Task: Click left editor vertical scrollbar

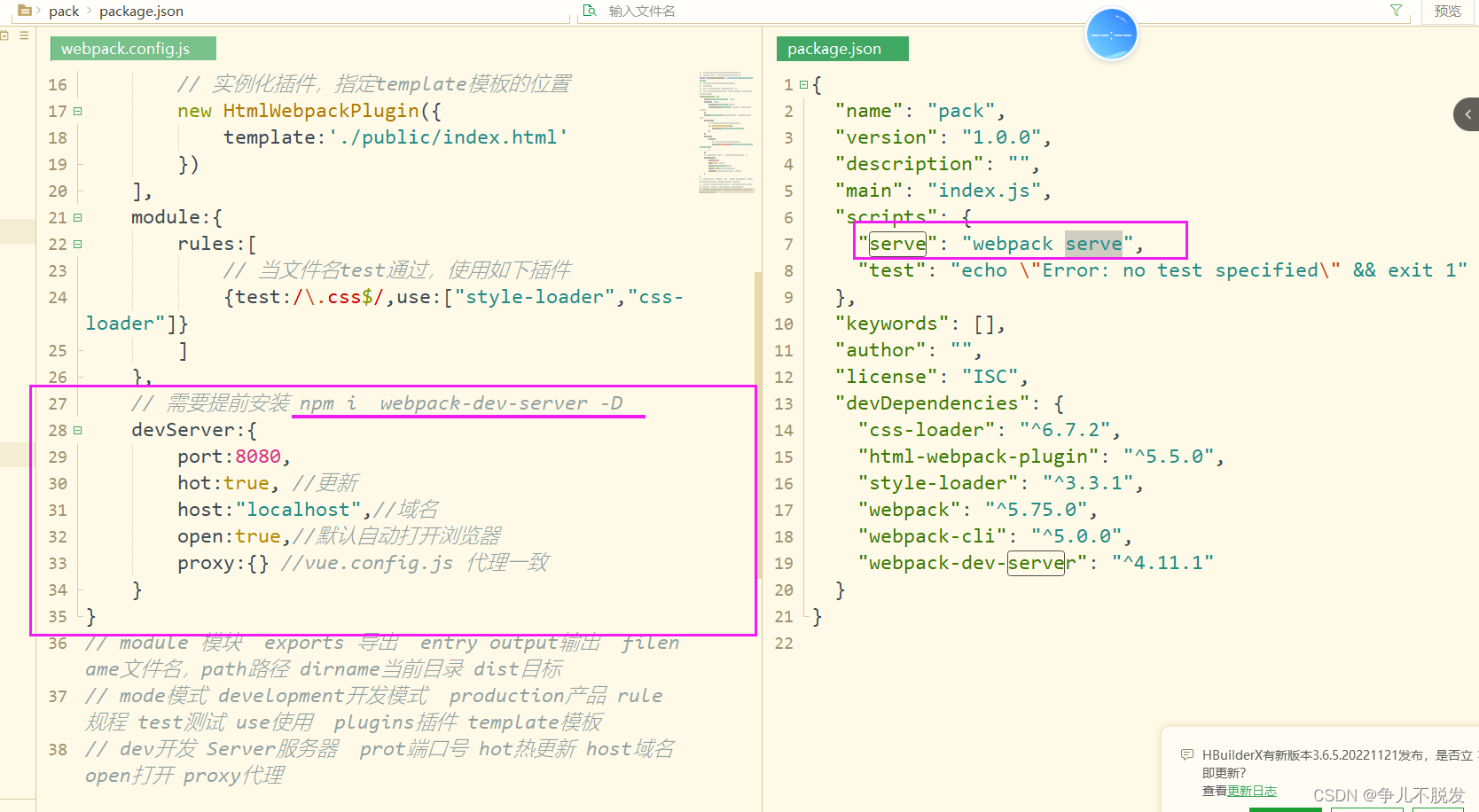Action: 758,426
